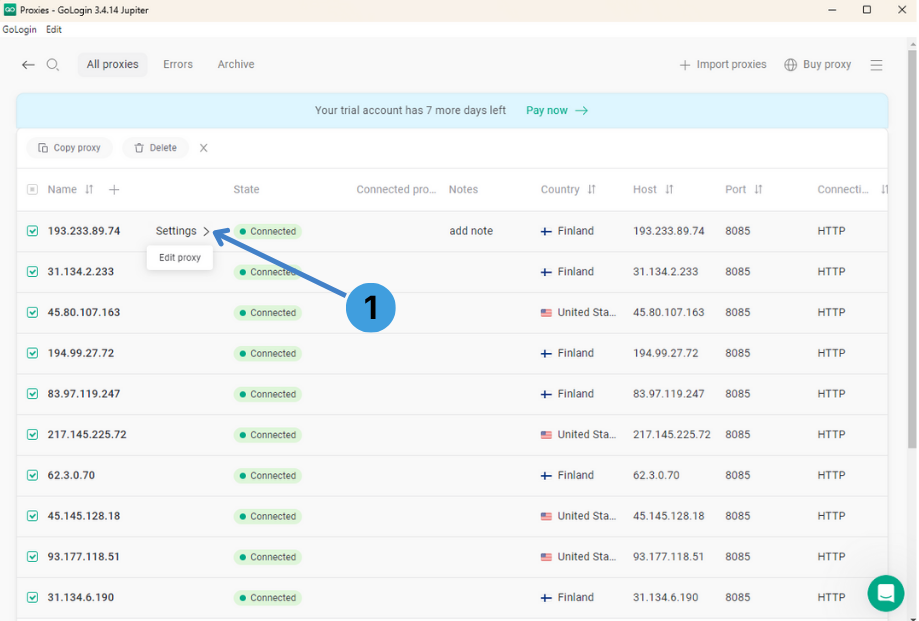Click the State column header
919x621 pixels.
tap(246, 189)
